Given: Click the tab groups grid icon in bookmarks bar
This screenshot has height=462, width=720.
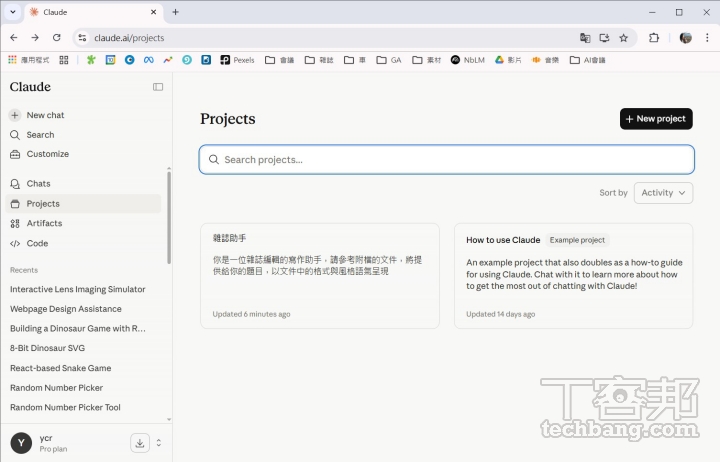Looking at the screenshot, I should (x=64, y=60).
